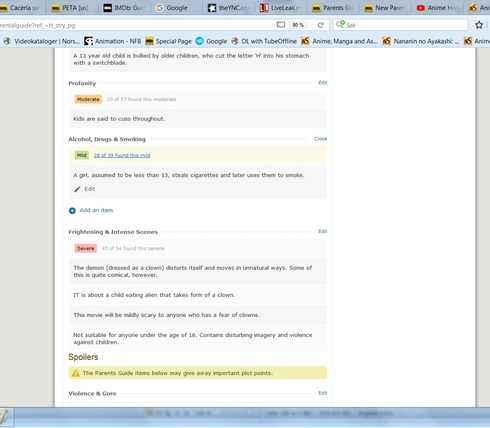The image size is (490, 428).
Task: Click the spoiler warning triangle icon
Action: point(76,373)
